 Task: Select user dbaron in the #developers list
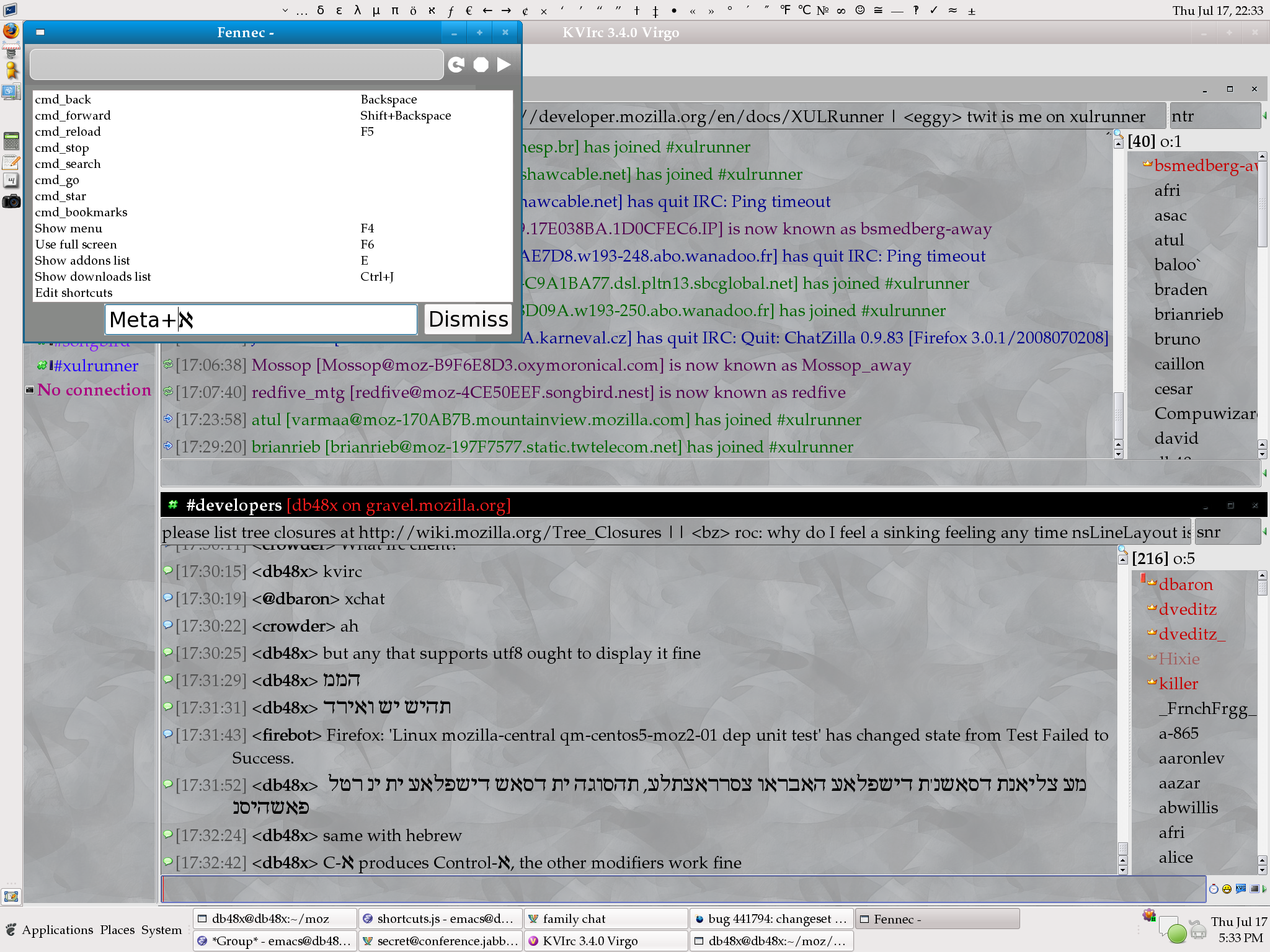1185,584
